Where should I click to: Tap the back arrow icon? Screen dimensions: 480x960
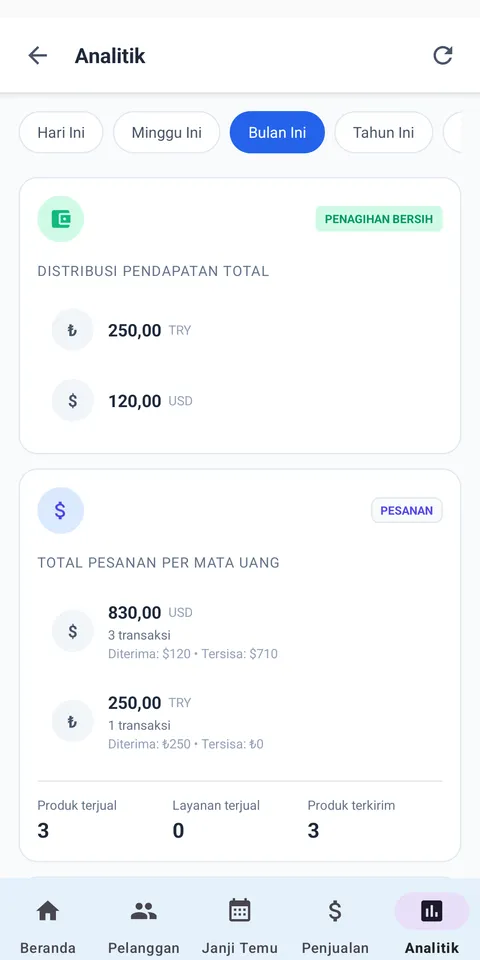[x=37, y=56]
